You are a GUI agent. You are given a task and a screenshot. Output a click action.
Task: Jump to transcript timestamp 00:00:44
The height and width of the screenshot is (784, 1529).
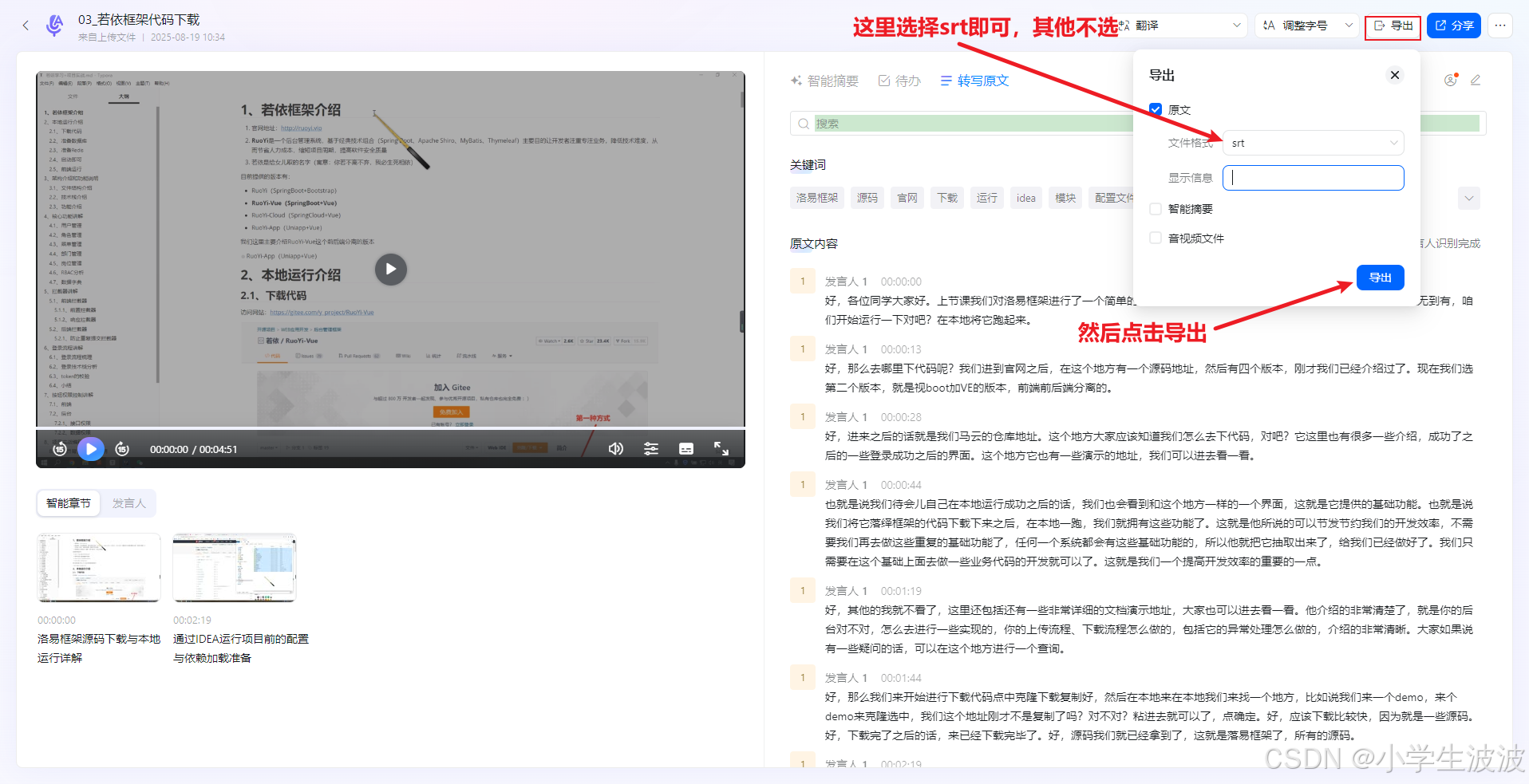point(901,485)
